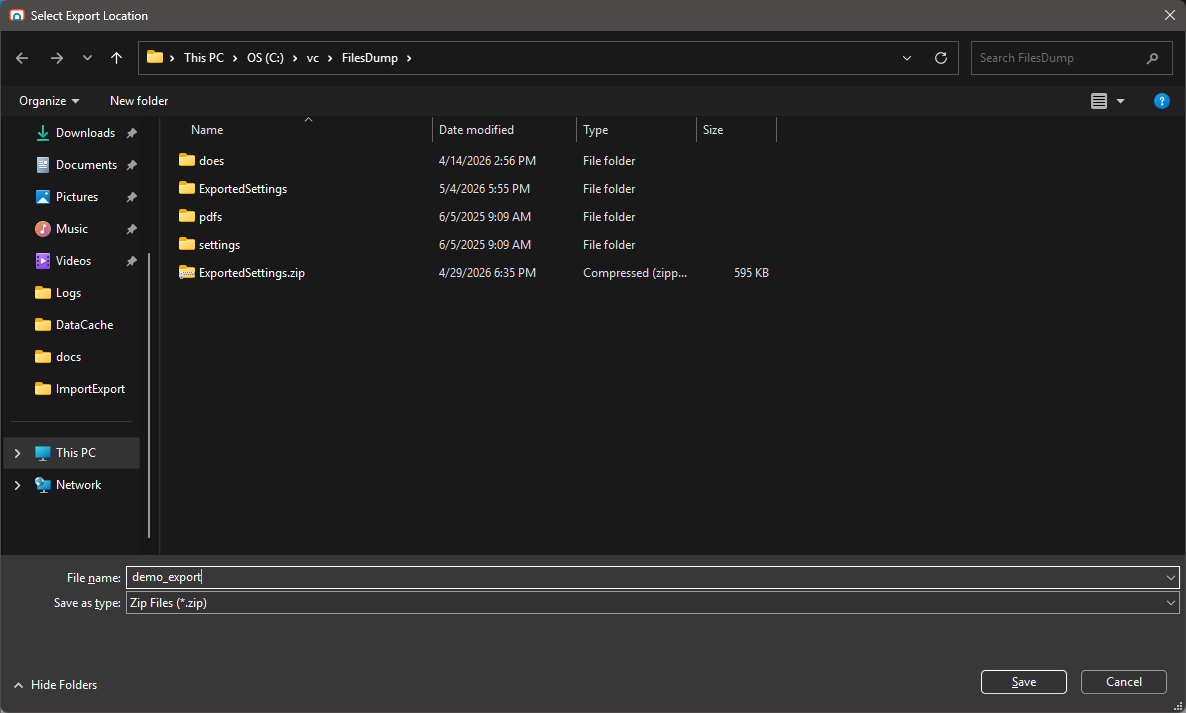Screen dimensions: 1186x713
Task: Click the Save button
Action: [x=1023, y=682]
